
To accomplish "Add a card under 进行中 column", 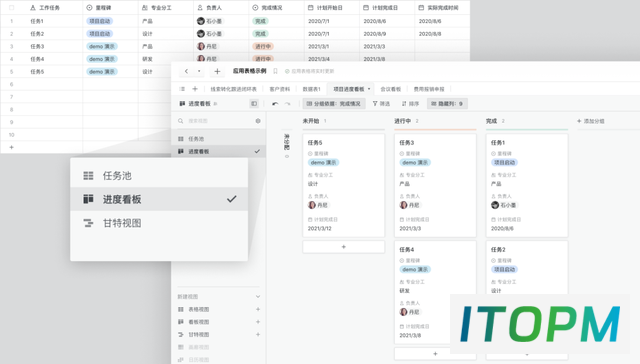I will 435,354.
